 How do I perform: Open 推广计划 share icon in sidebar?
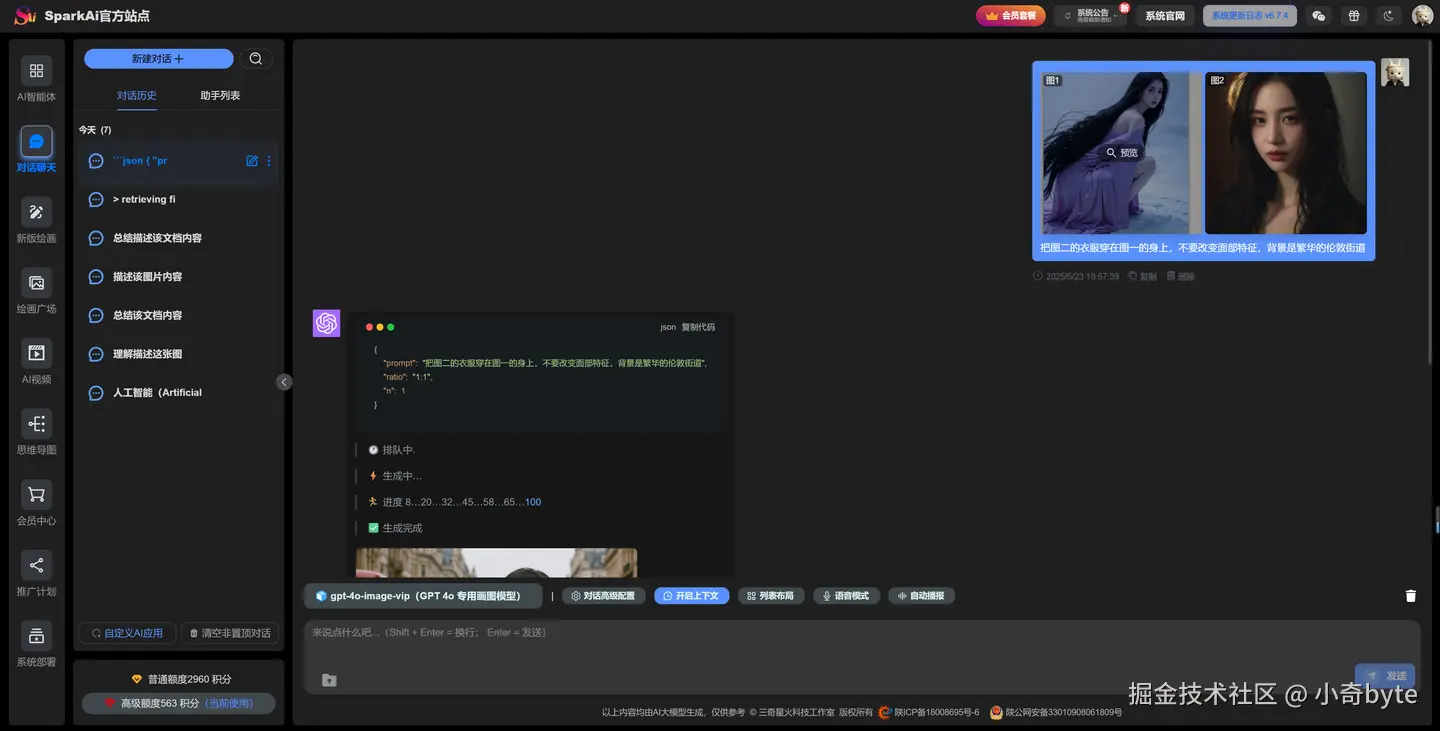click(36, 565)
